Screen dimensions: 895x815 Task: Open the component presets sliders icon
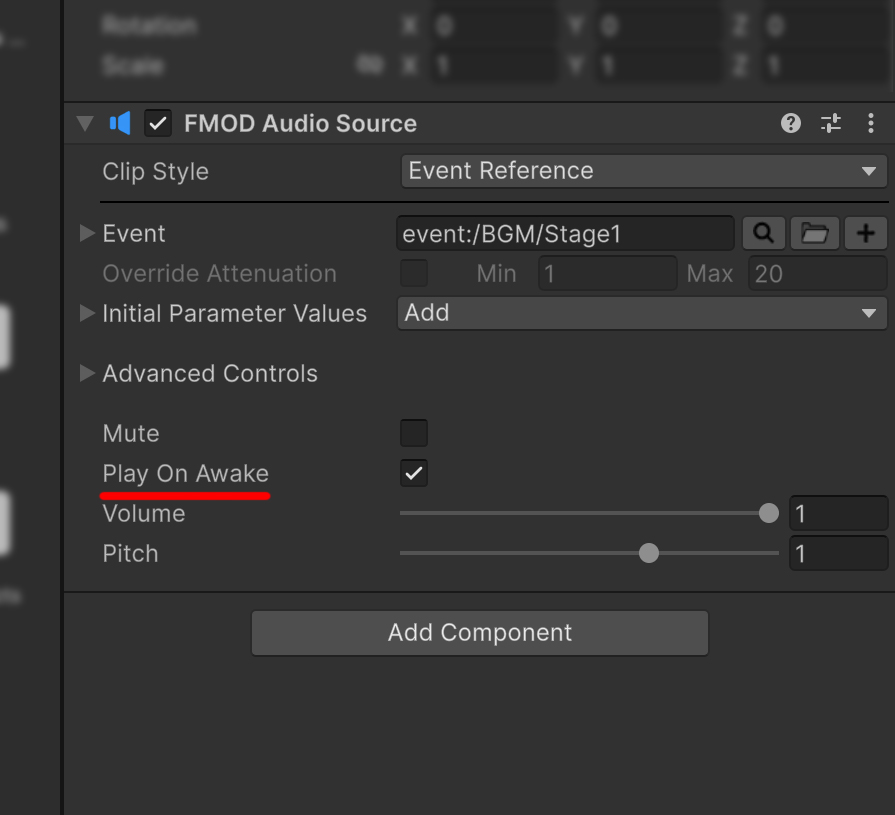click(831, 123)
